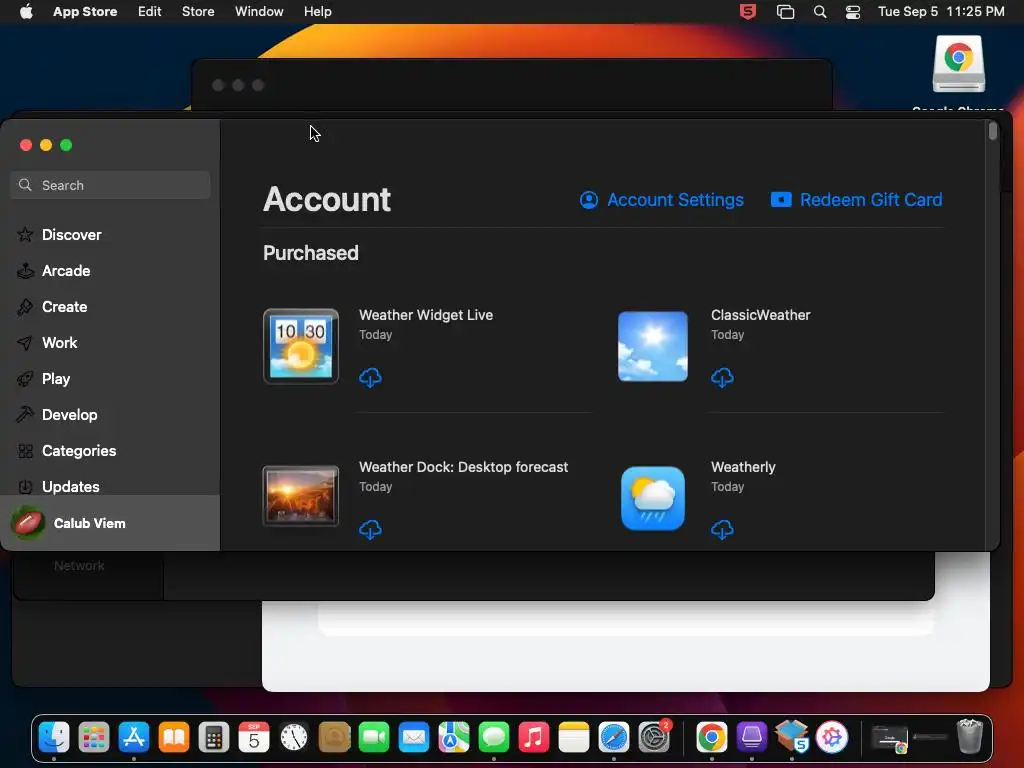The image size is (1024, 768).
Task: Open Calculator from the Dock
Action: (214, 737)
